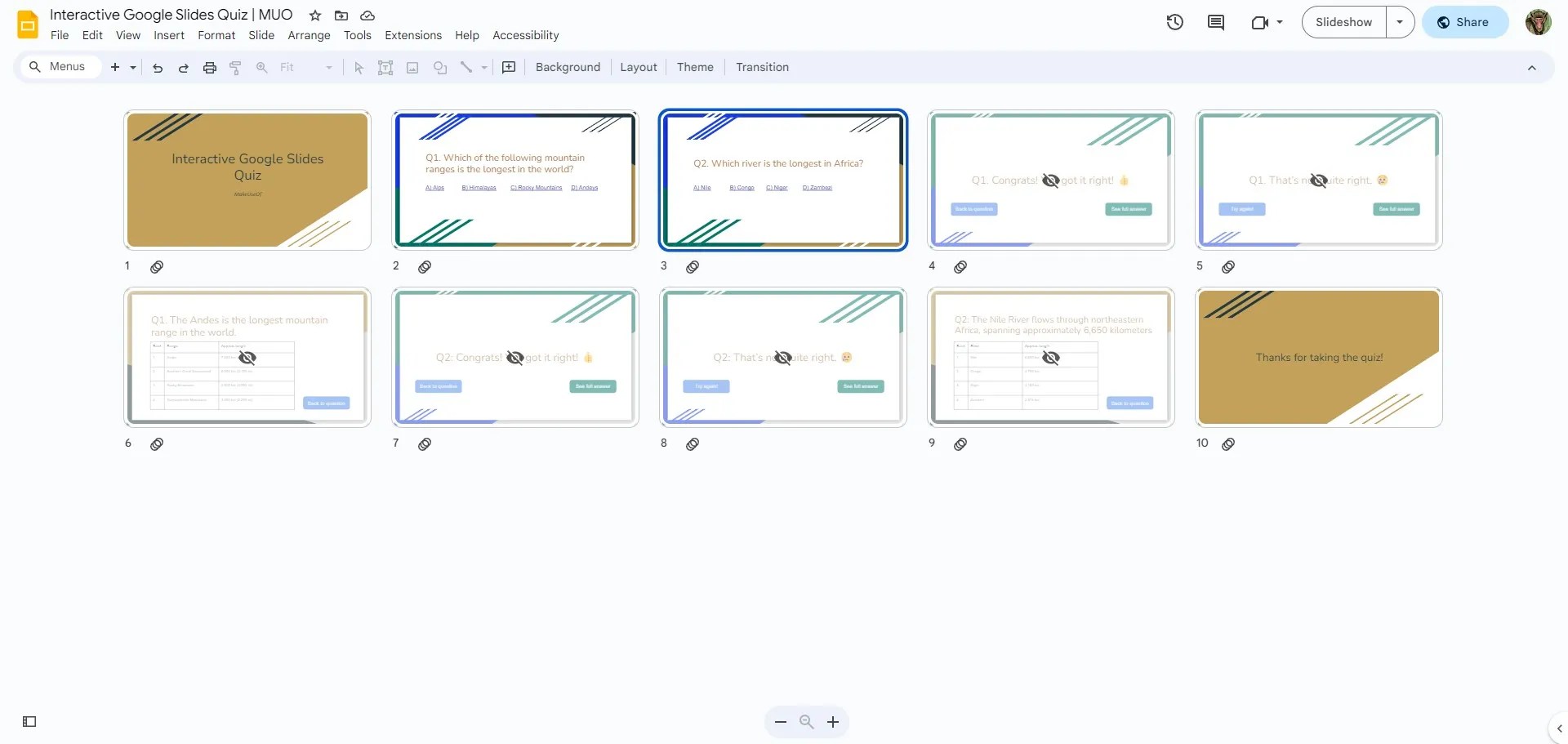Image resolution: width=1568 pixels, height=744 pixels.
Task: Open the zoom Fit dropdown
Action: (x=328, y=68)
